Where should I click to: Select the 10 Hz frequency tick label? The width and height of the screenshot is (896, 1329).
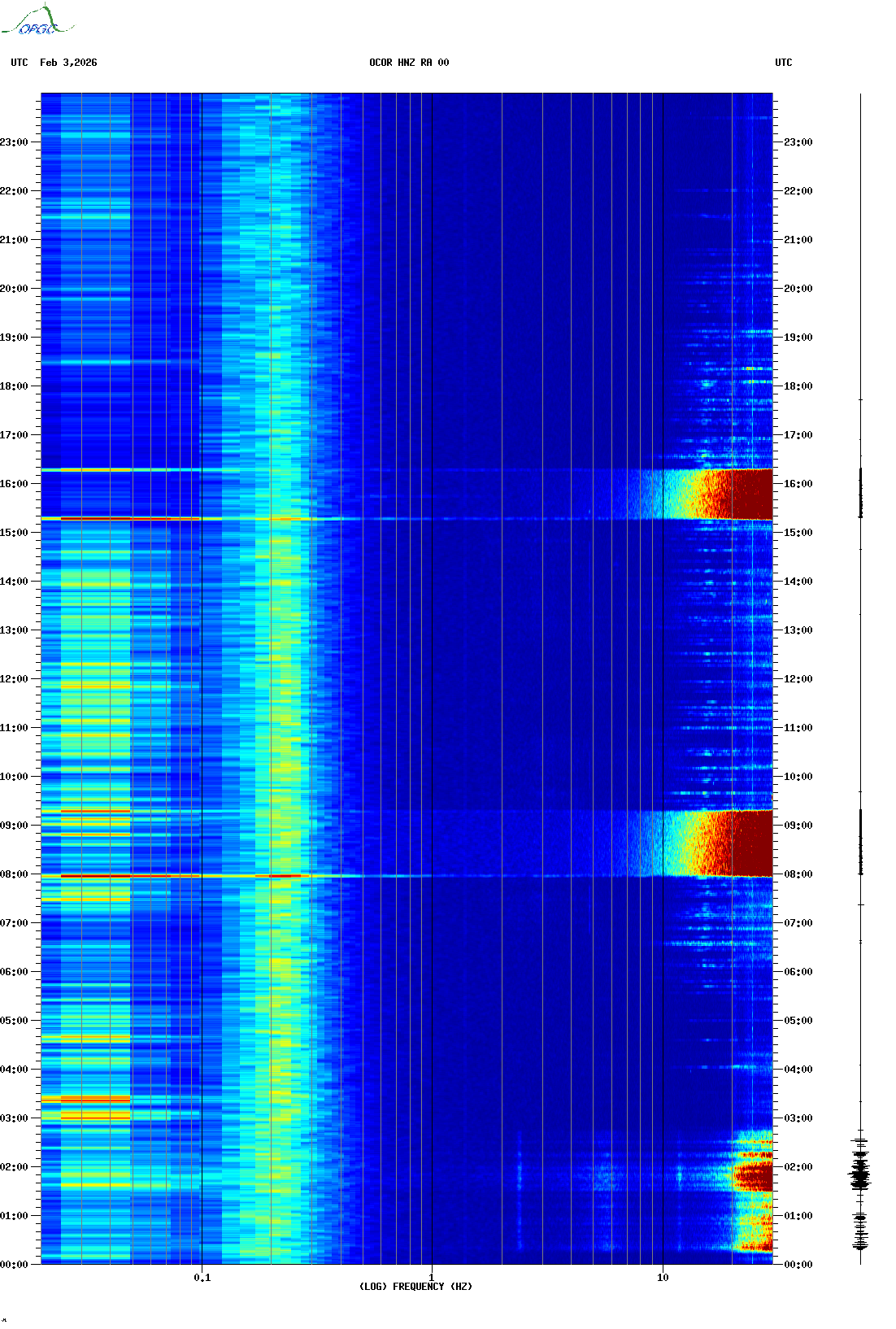pyautogui.click(x=663, y=1278)
